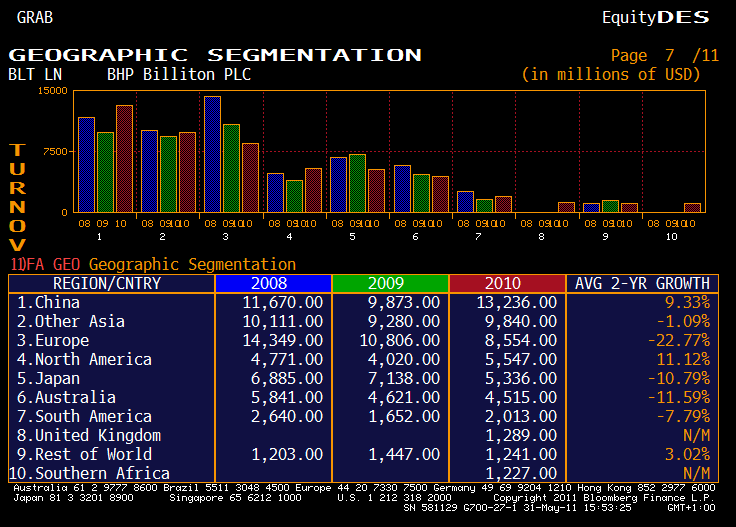Image resolution: width=736 pixels, height=527 pixels.
Task: Click the REGION/CNTRY column header
Action: [x=112, y=283]
